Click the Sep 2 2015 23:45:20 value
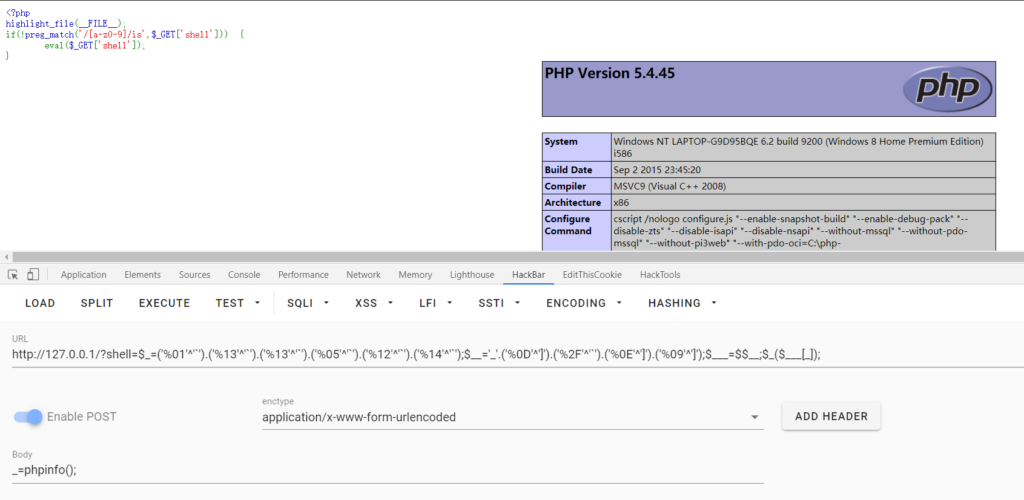 coord(657,170)
